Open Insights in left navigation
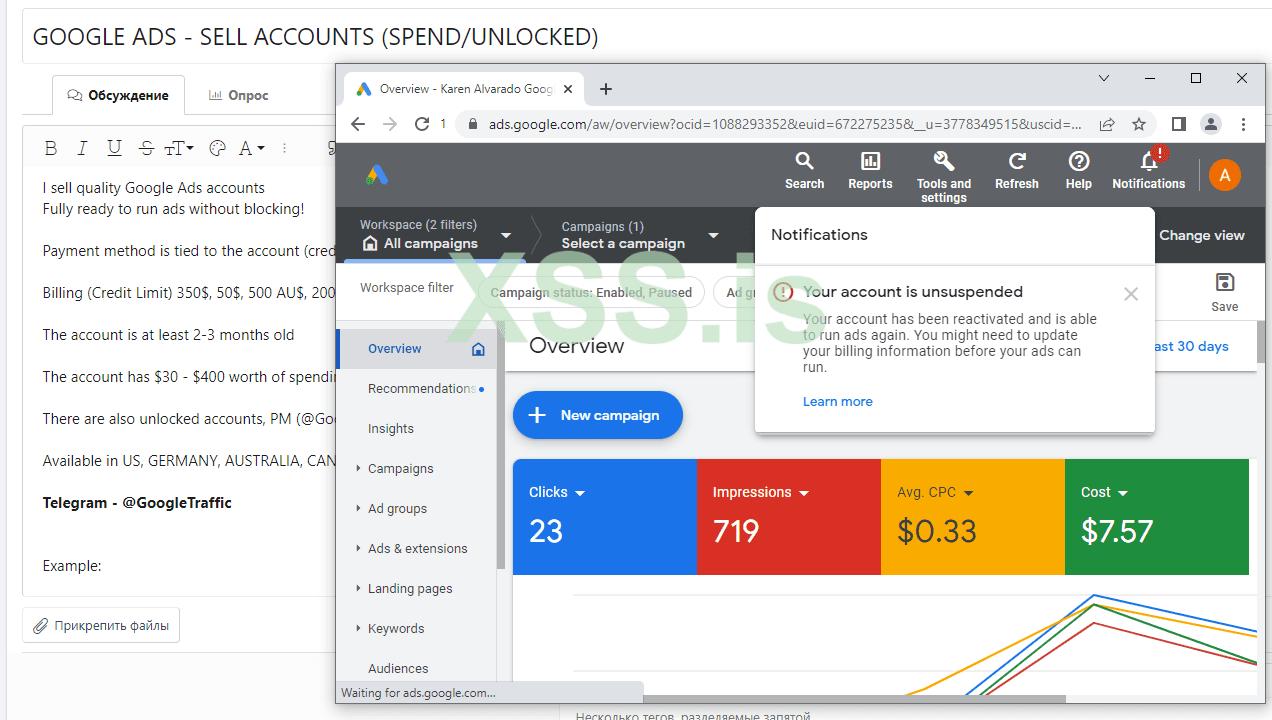This screenshot has height=720, width=1272. pyautogui.click(x=417, y=428)
